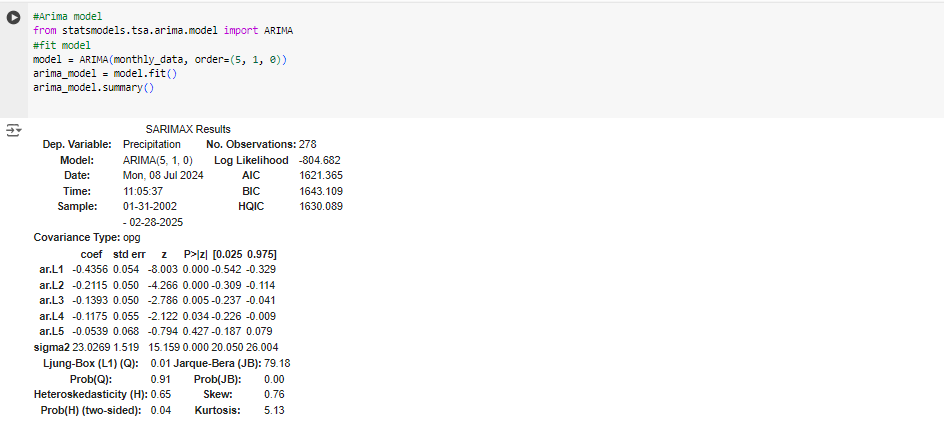This screenshot has height=437, width=944.
Task: Click the AIC value 1621.365
Action: pos(320,175)
